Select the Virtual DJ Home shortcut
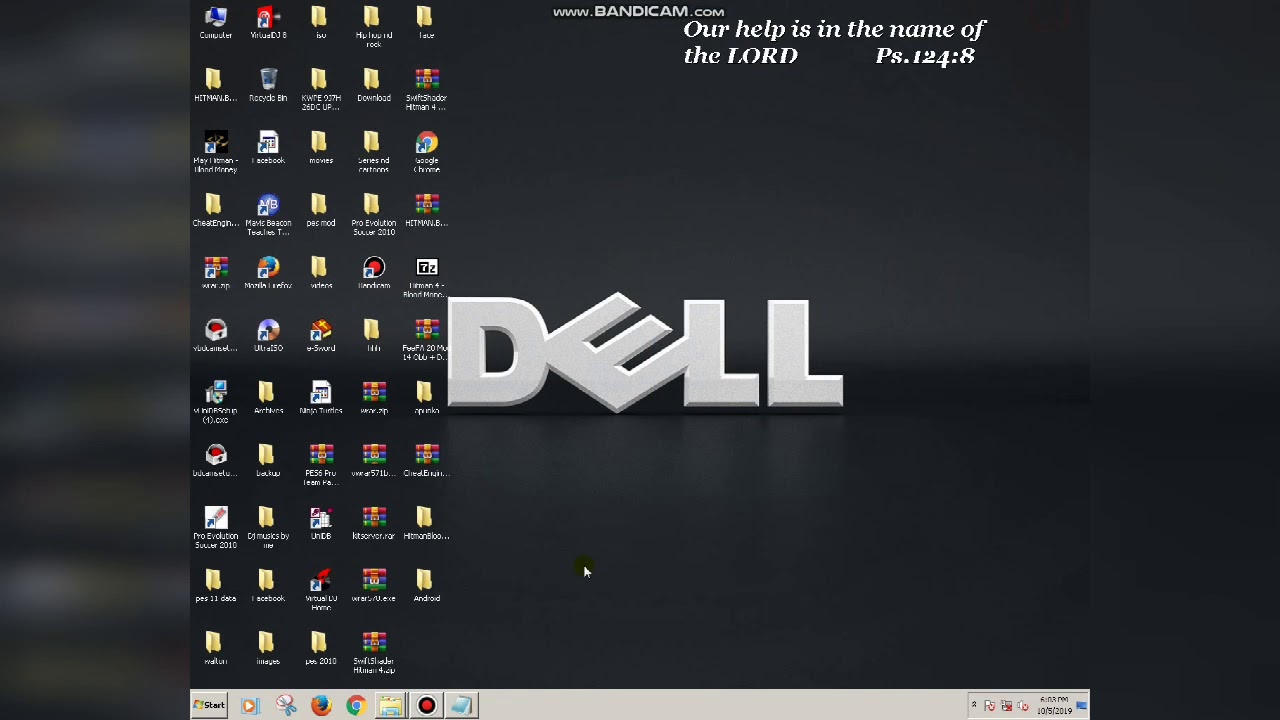 pyautogui.click(x=320, y=591)
